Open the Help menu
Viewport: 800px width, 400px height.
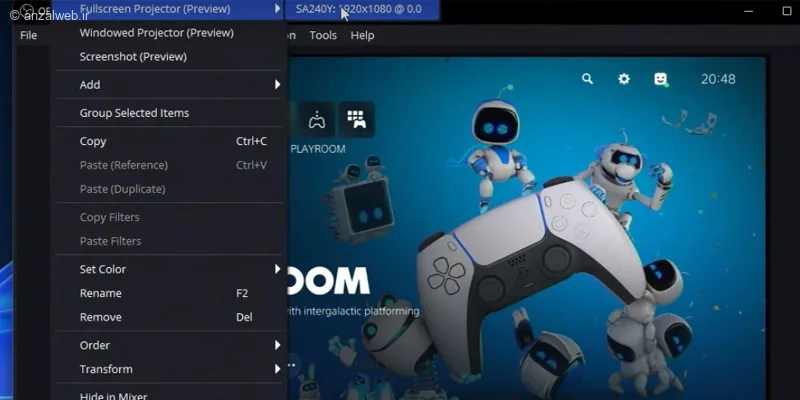click(x=362, y=35)
